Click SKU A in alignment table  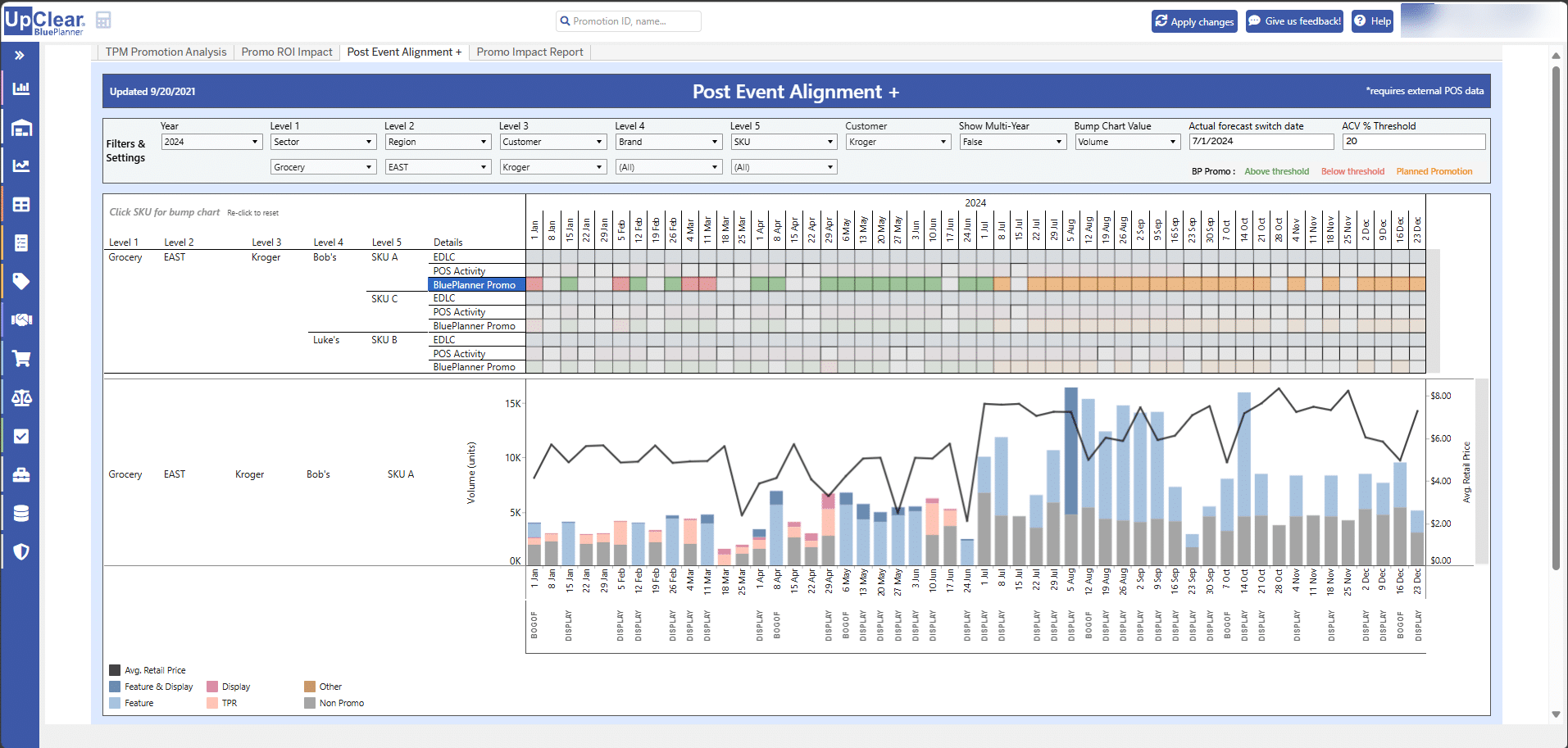[x=384, y=257]
